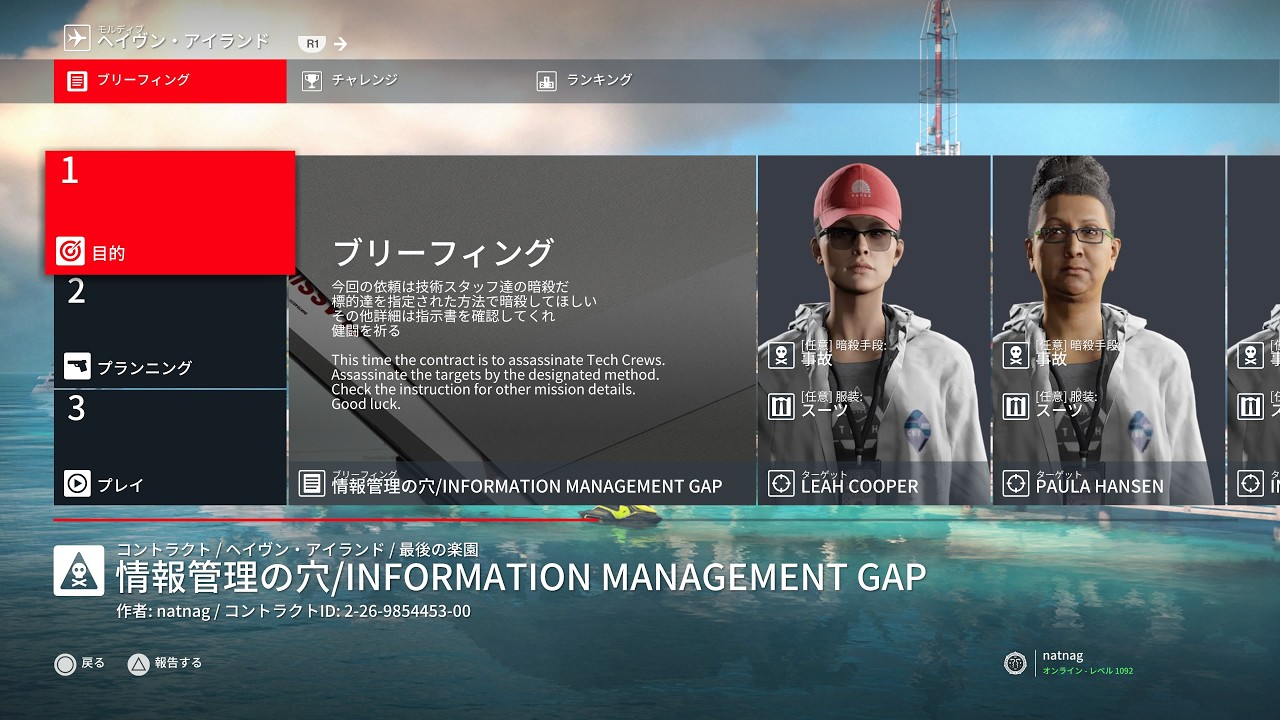Select Leah Cooper target portrait
The height and width of the screenshot is (720, 1280).
point(874,330)
